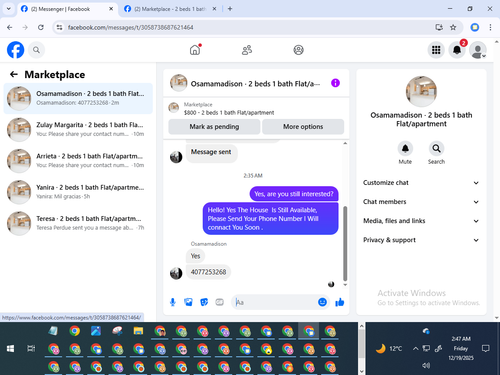Screen dimensions: 500x375
Task: Open the Arrieta conversation
Action: pos(78,161)
